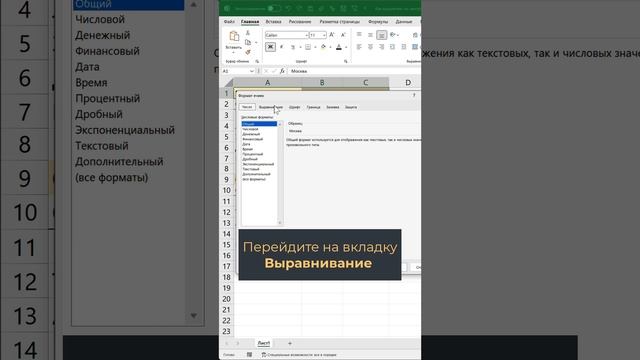The image size is (640, 360).
Task: Select (все форматы) in the dialog's formats list
Action: [x=254, y=179]
